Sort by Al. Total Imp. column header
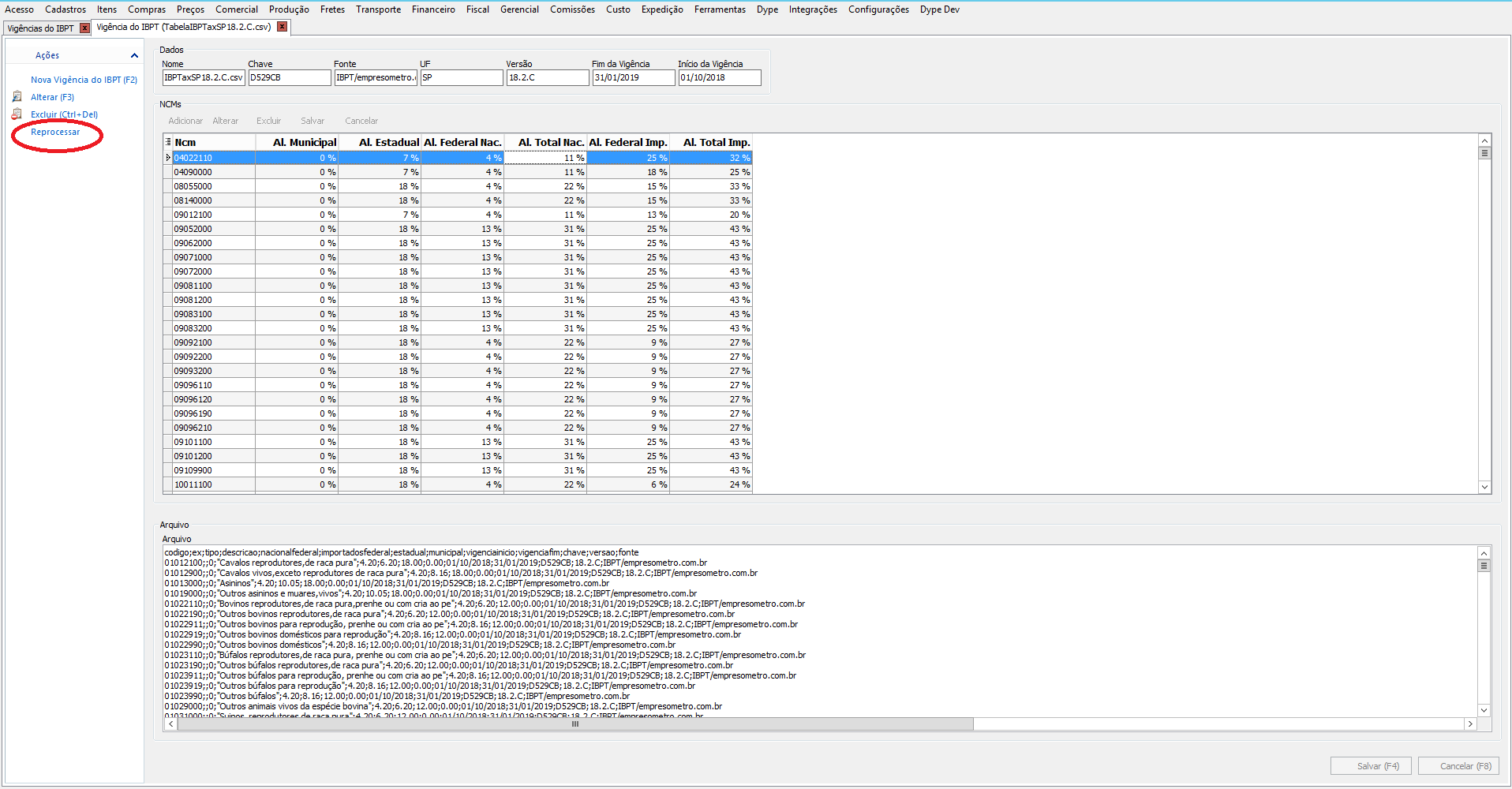 711,142
